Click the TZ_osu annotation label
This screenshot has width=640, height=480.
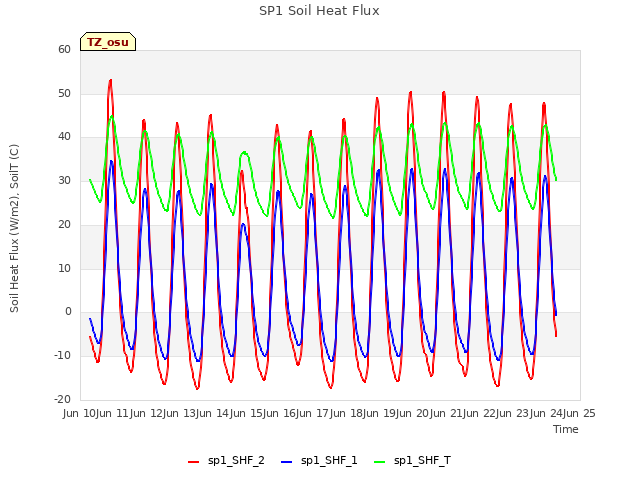108,42
